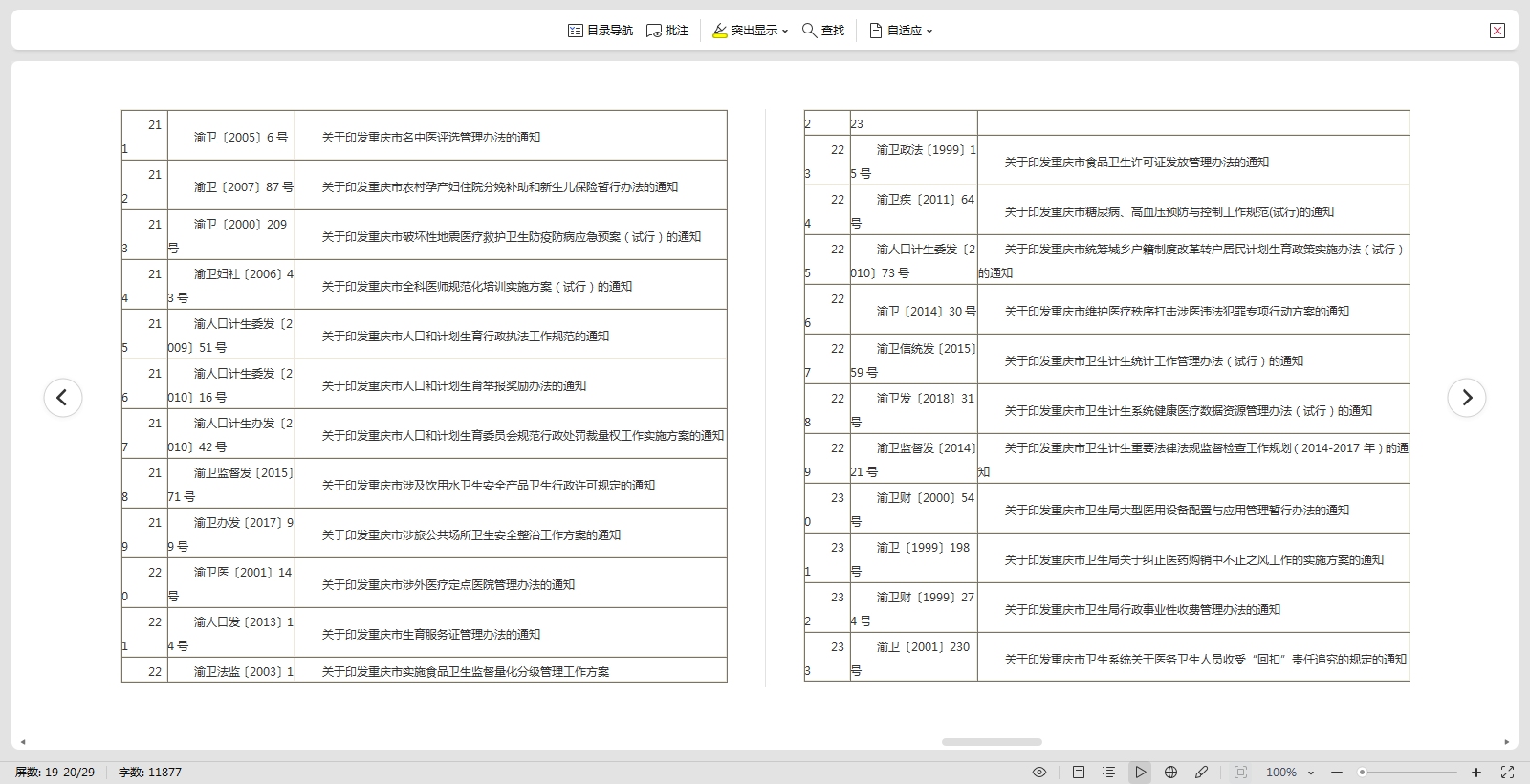Click the 大型医用设备配置 notice title
Image resolution: width=1530 pixels, height=784 pixels.
(x=1177, y=511)
